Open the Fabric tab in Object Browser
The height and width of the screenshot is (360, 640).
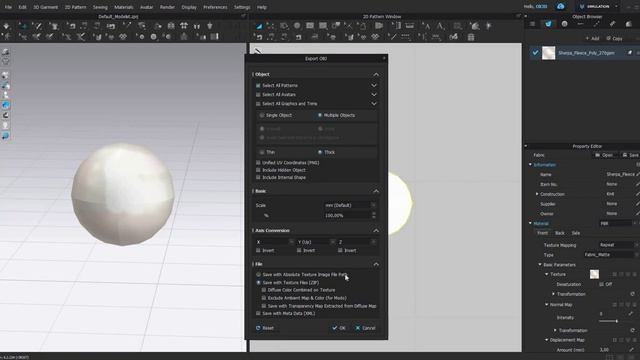pyautogui.click(x=548, y=24)
